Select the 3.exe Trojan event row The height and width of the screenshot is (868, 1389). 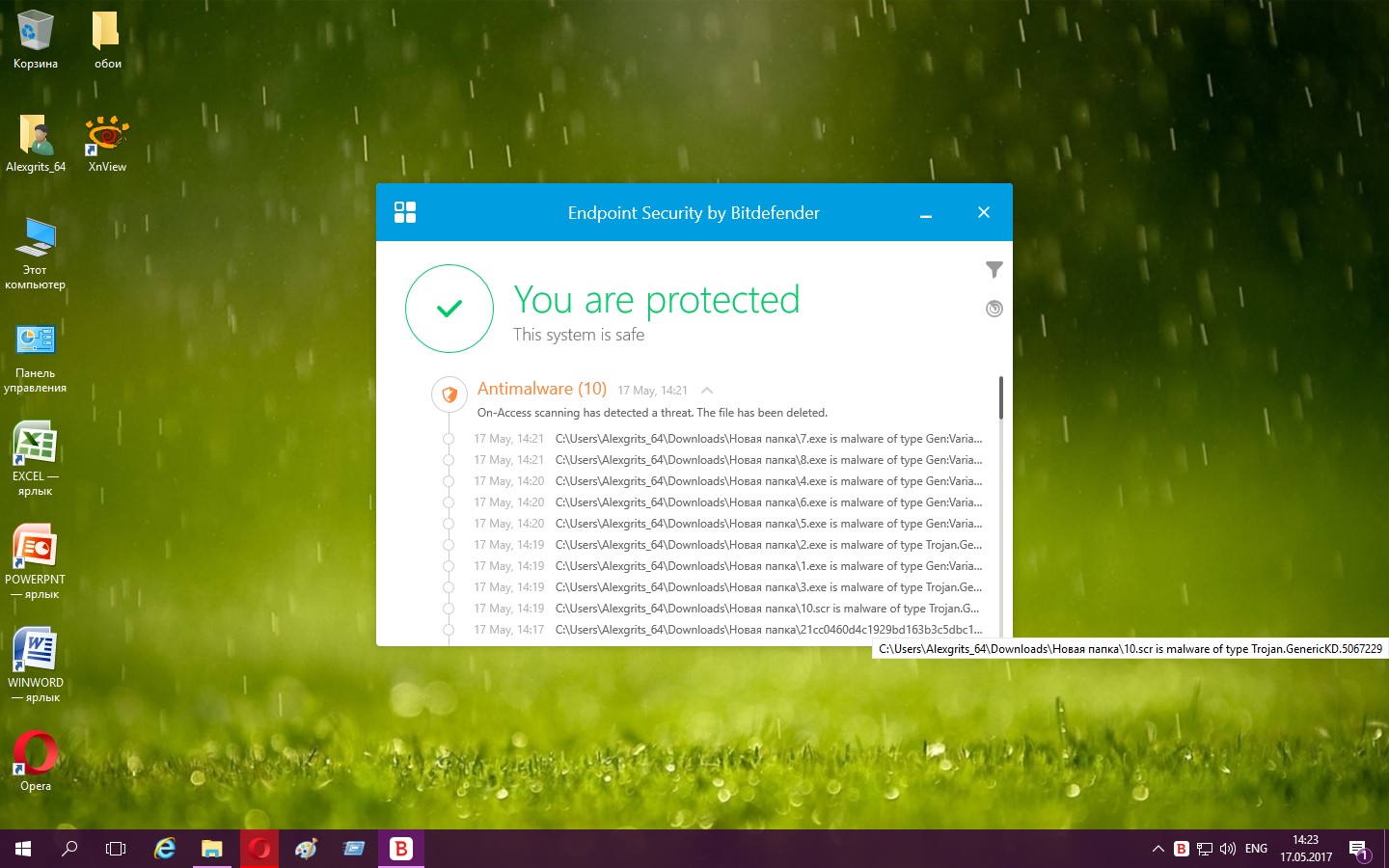[x=728, y=587]
